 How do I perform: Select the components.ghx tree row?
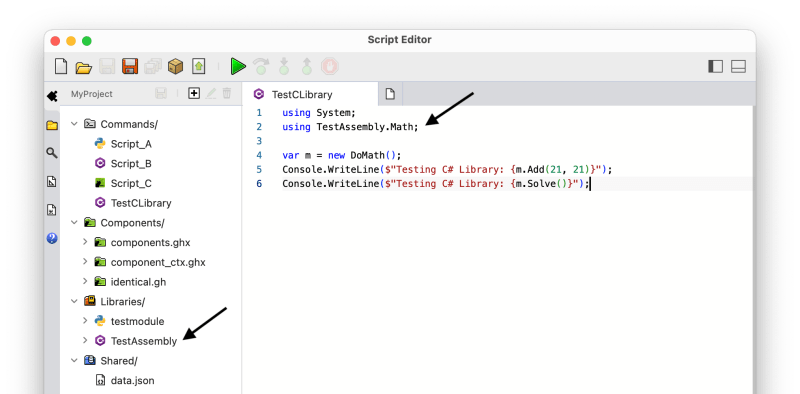click(151, 242)
